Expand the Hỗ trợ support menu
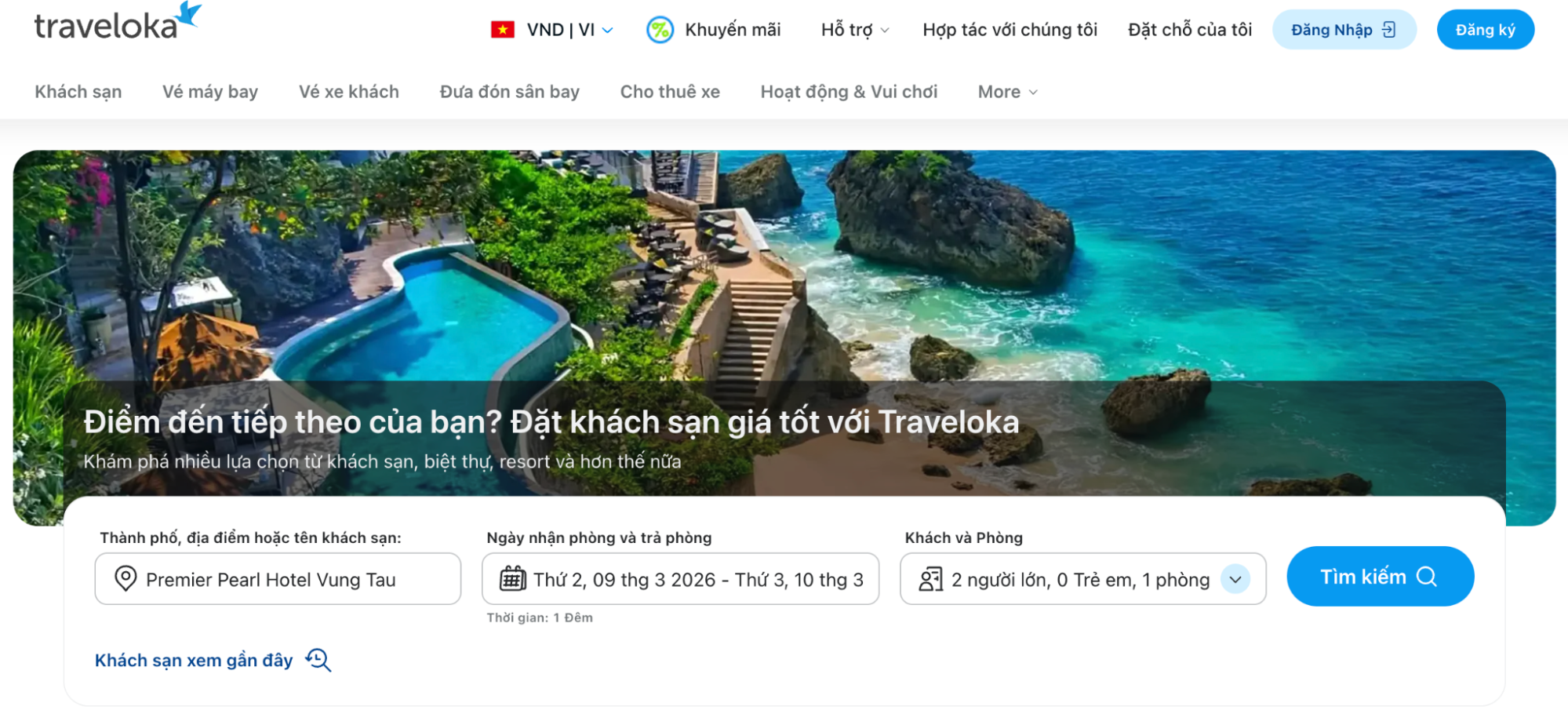This screenshot has height=714, width=1568. coord(855,30)
